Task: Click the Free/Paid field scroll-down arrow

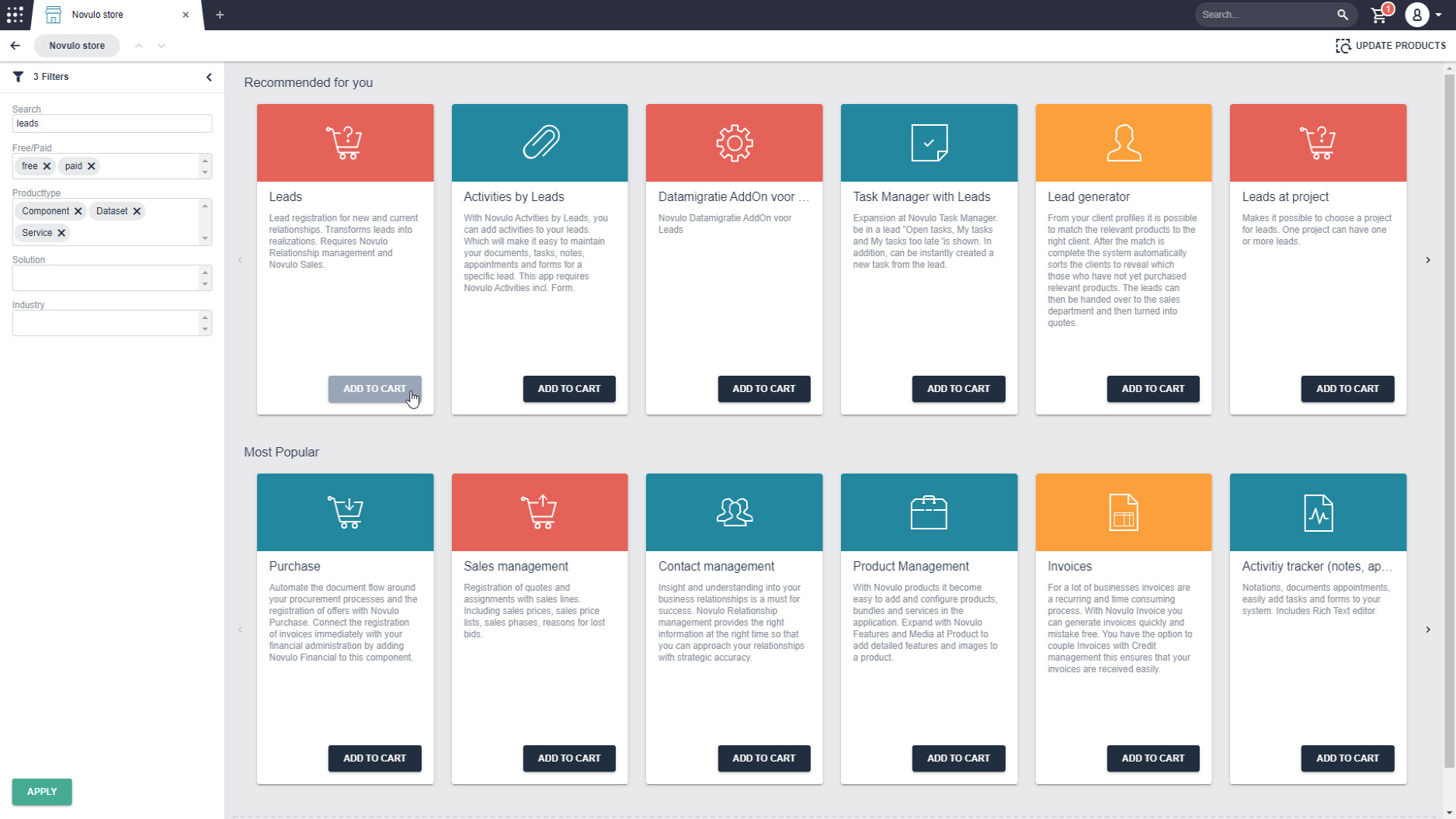Action: [205, 172]
